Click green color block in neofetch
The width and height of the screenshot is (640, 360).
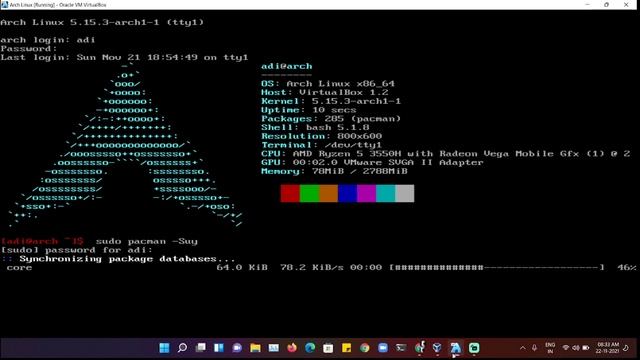(309, 193)
